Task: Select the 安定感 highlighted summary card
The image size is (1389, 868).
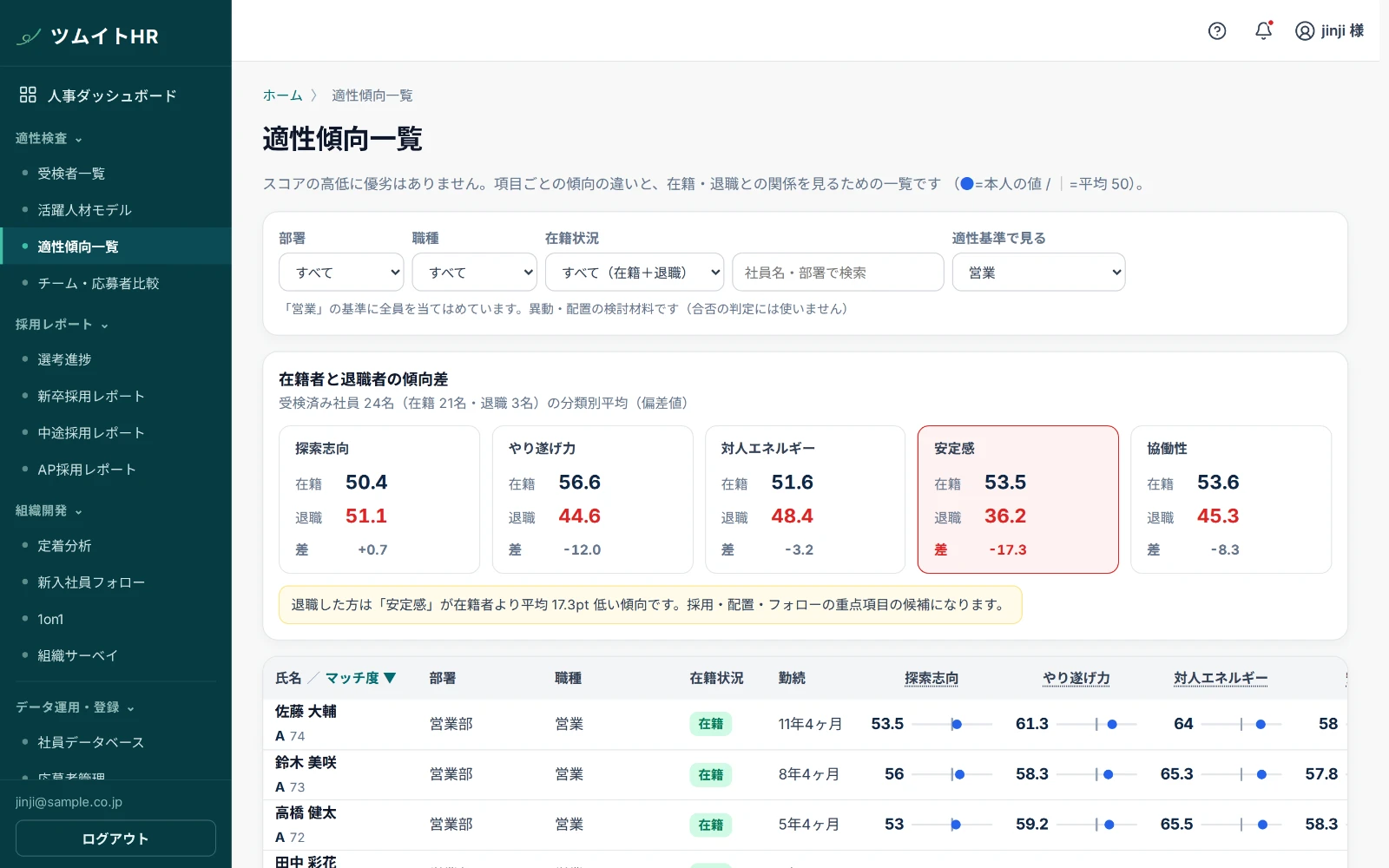Action: pos(1017,499)
